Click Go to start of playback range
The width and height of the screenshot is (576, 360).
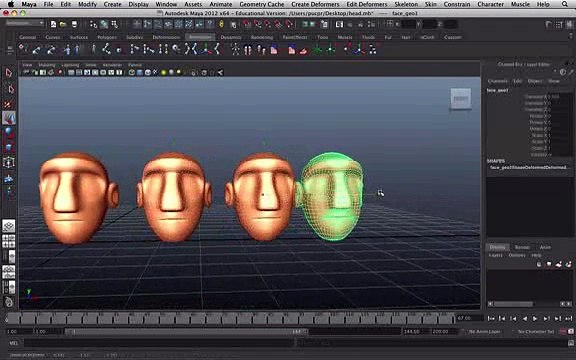point(491,318)
